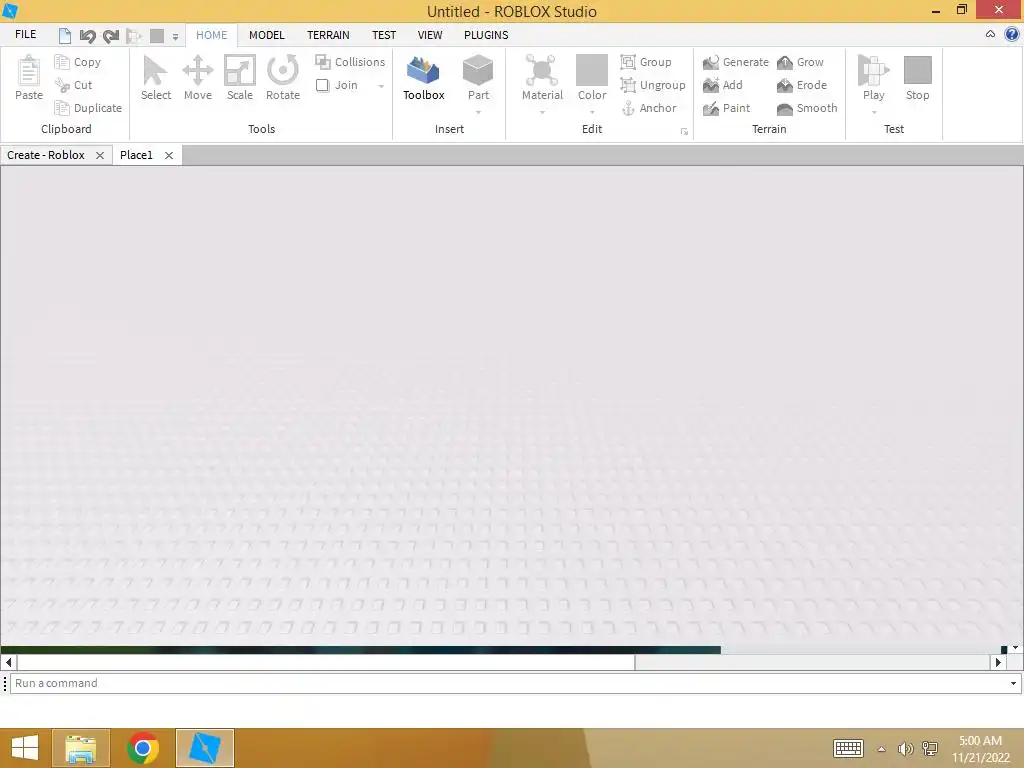Click the Stop test button

(x=917, y=78)
